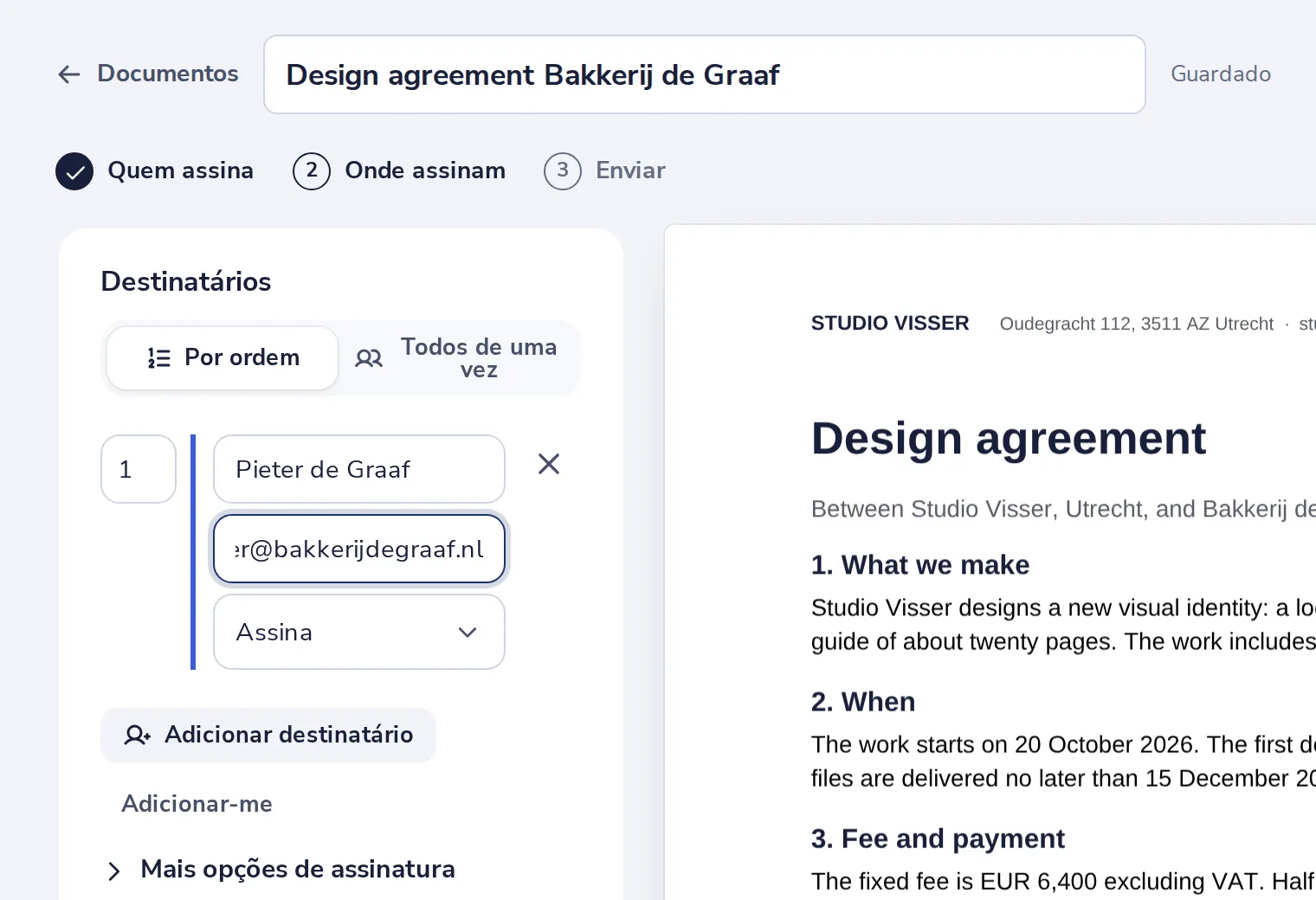This screenshot has height=900, width=1316.
Task: Edit recipient order number field
Action: [139, 469]
